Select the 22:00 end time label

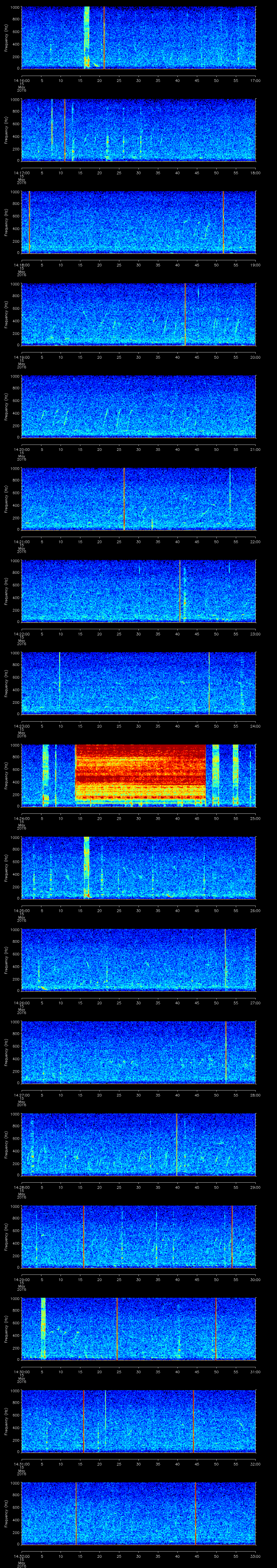click(x=255, y=542)
